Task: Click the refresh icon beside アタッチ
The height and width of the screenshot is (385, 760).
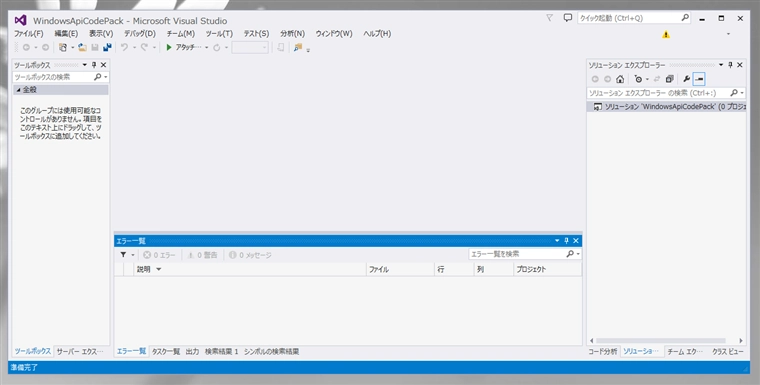Action: tap(217, 48)
